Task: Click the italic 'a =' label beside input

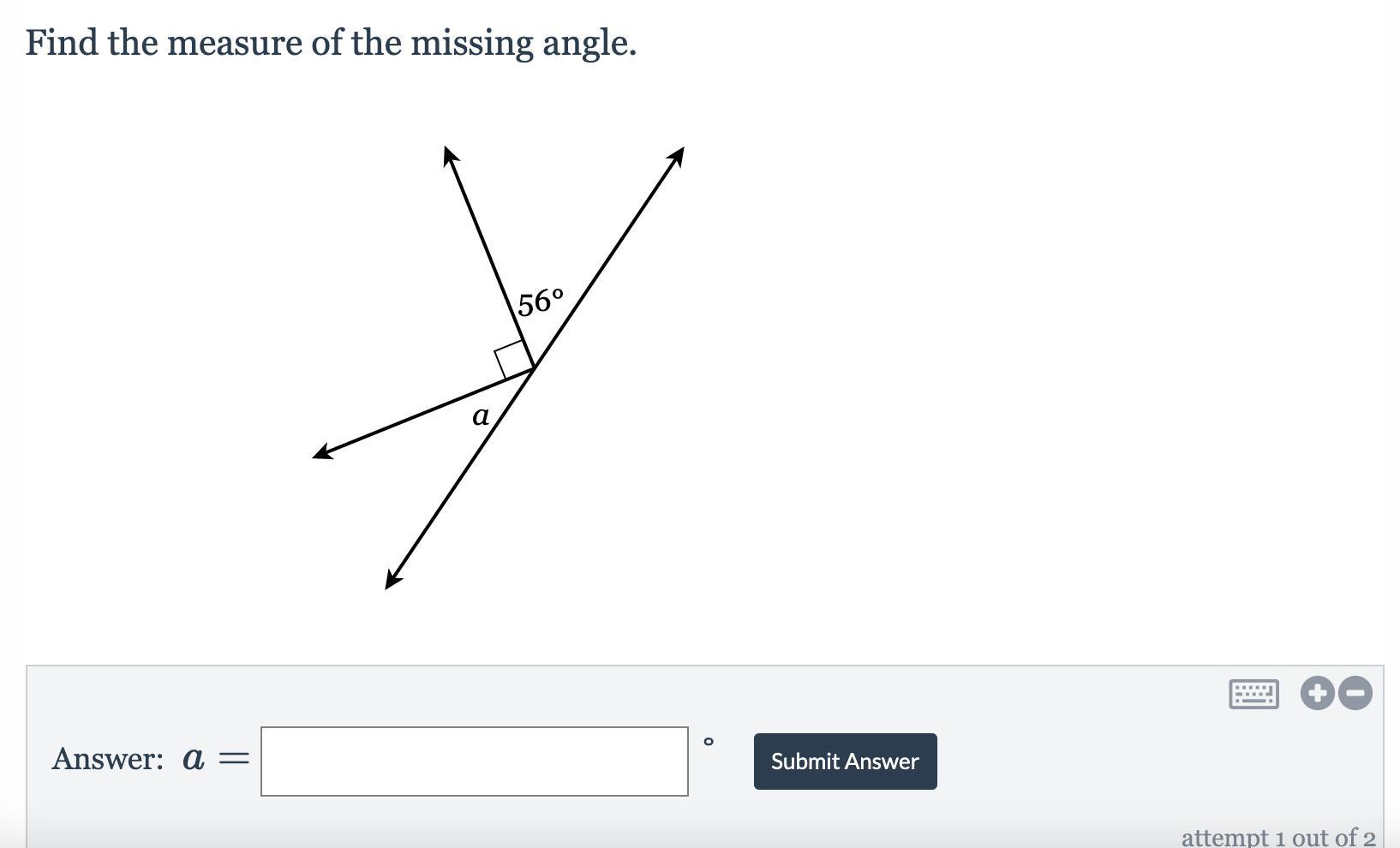Action: tap(216, 759)
